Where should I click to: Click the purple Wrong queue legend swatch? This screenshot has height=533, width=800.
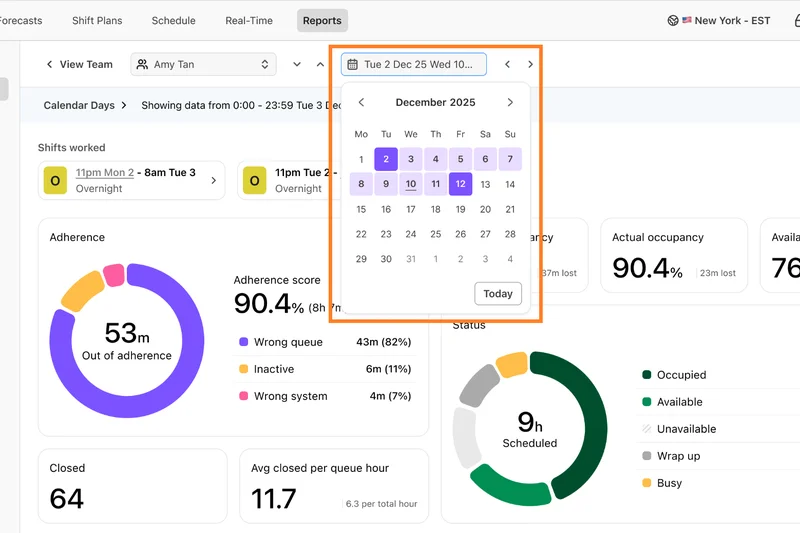(x=243, y=342)
